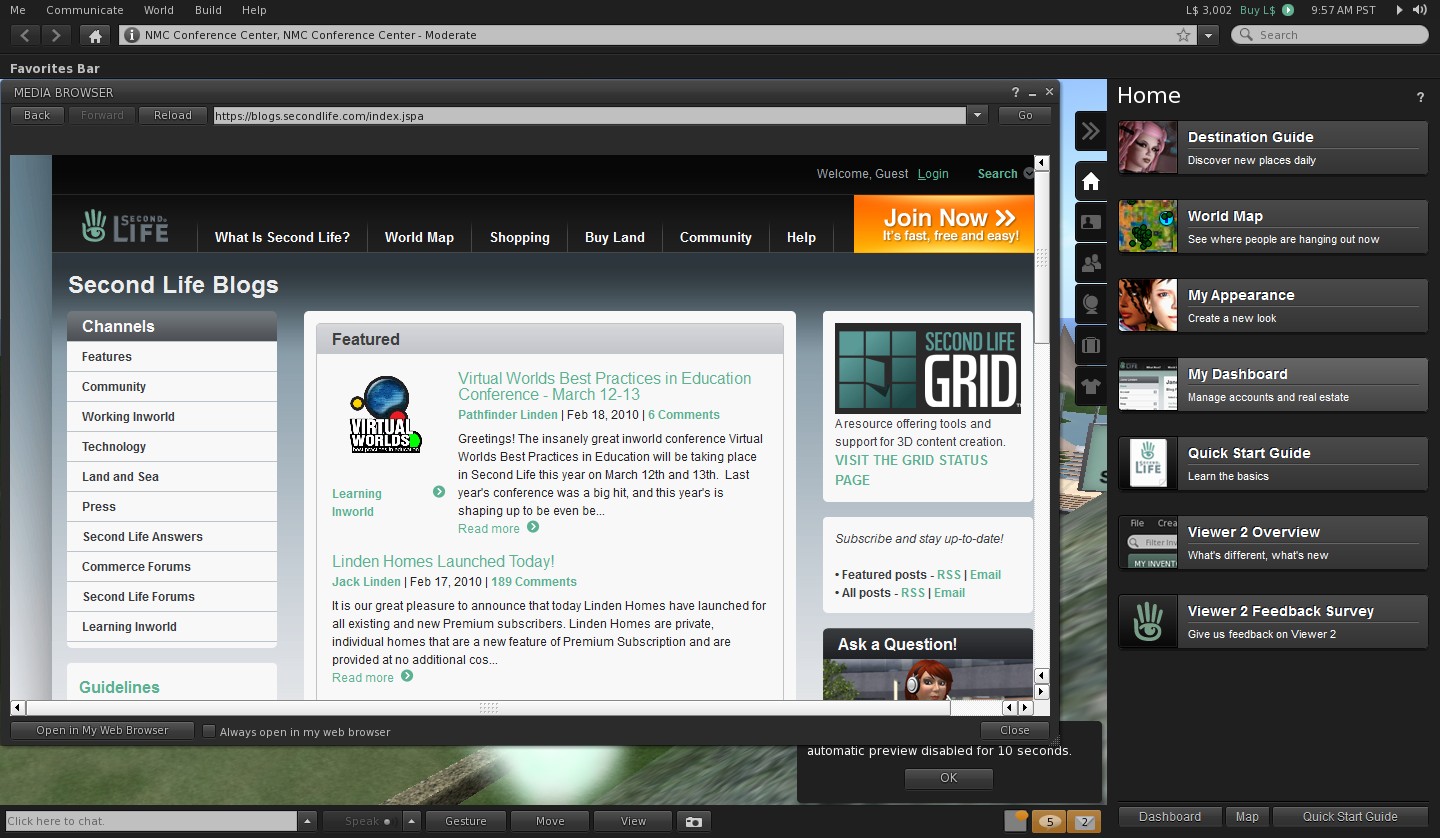Click the Destination Guide thumbnail
1440x838 pixels.
click(1147, 147)
